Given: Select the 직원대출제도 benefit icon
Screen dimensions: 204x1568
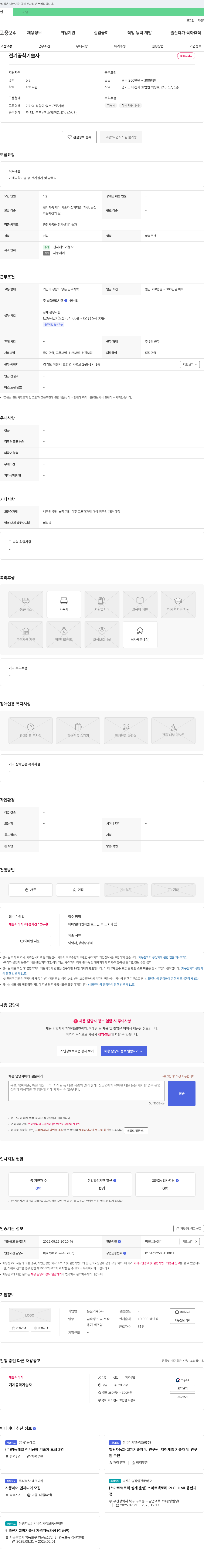Looking at the screenshot, I should click(x=64, y=635).
